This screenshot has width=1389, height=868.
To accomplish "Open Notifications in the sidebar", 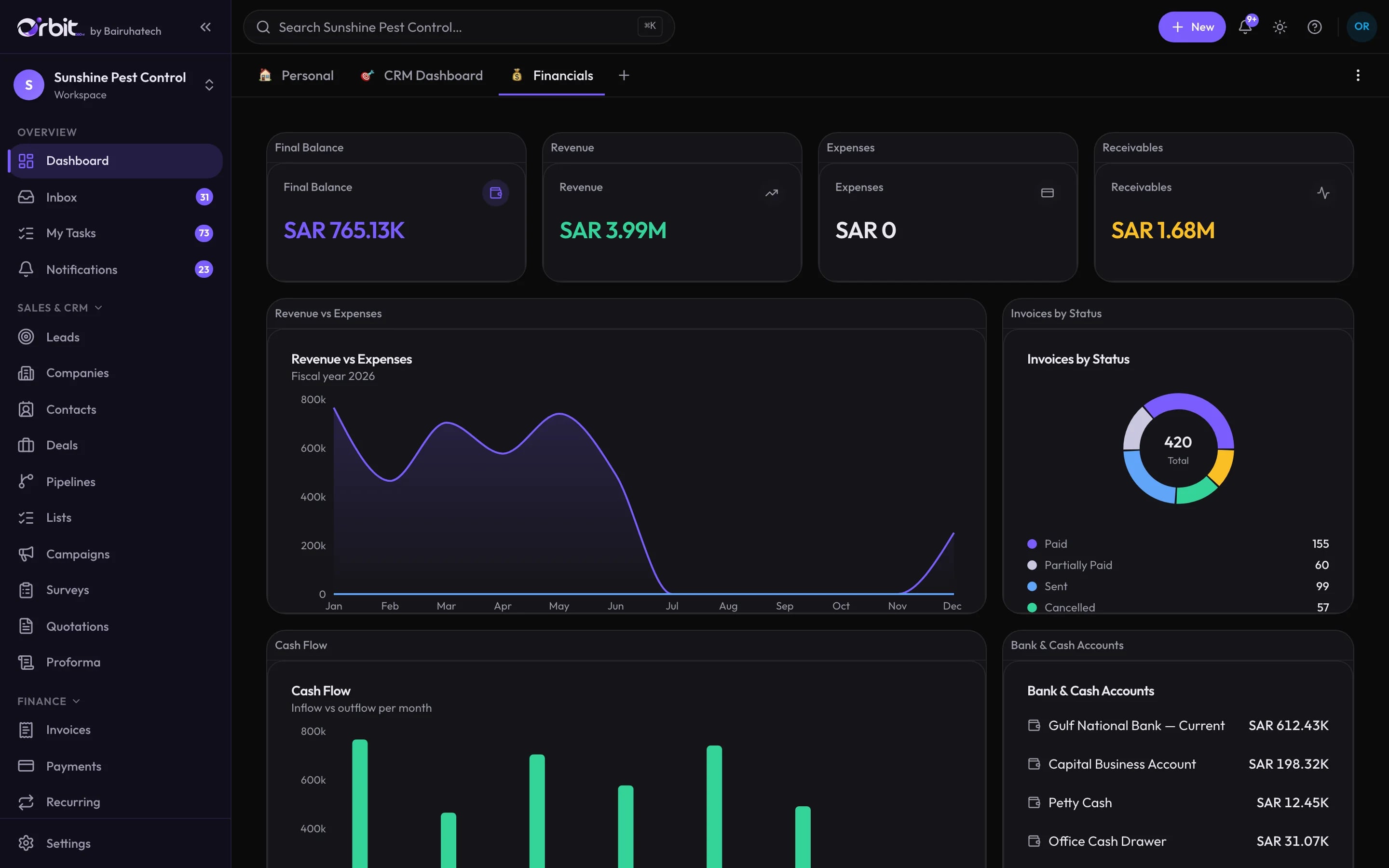I will click(x=115, y=269).
